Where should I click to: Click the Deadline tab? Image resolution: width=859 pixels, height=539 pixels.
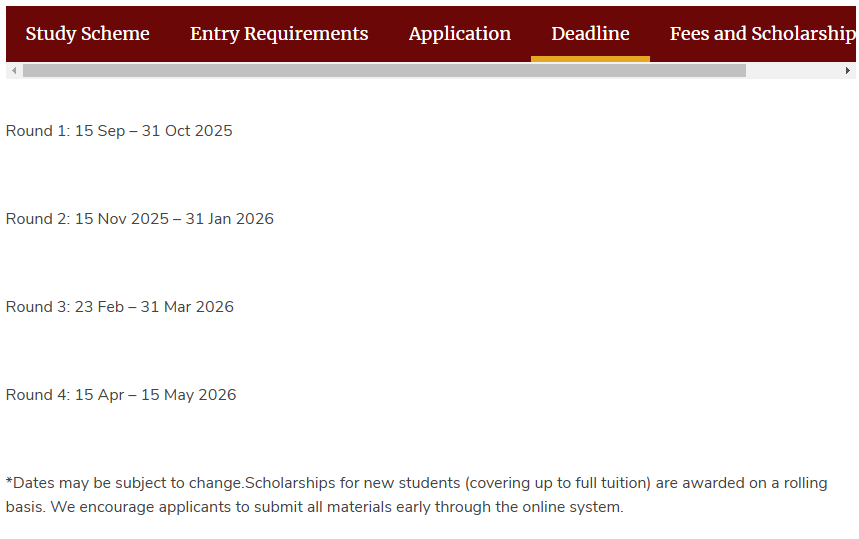pos(590,34)
